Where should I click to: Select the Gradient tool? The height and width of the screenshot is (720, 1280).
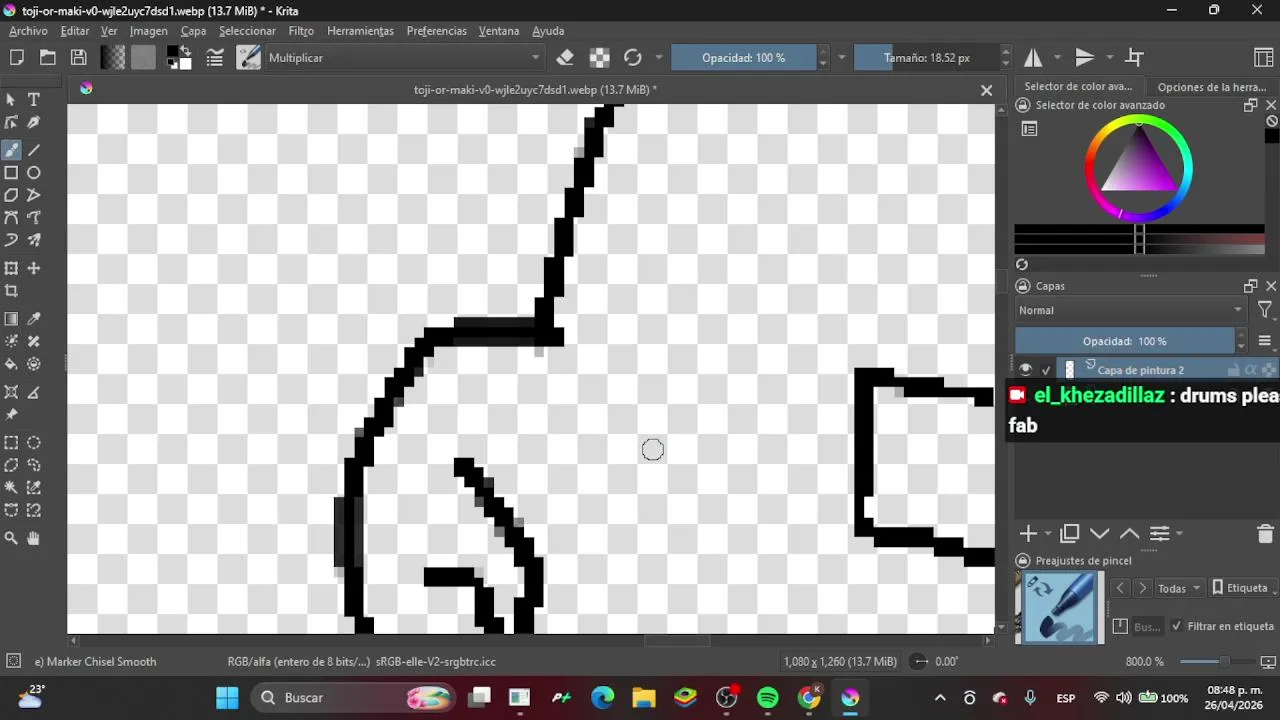(11, 319)
